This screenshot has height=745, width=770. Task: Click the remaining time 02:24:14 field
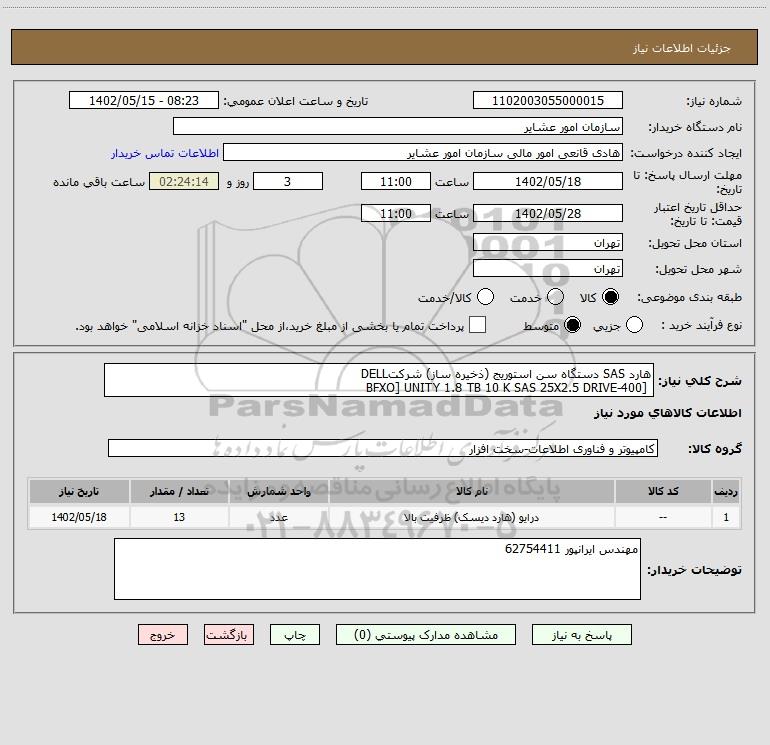[x=184, y=181]
